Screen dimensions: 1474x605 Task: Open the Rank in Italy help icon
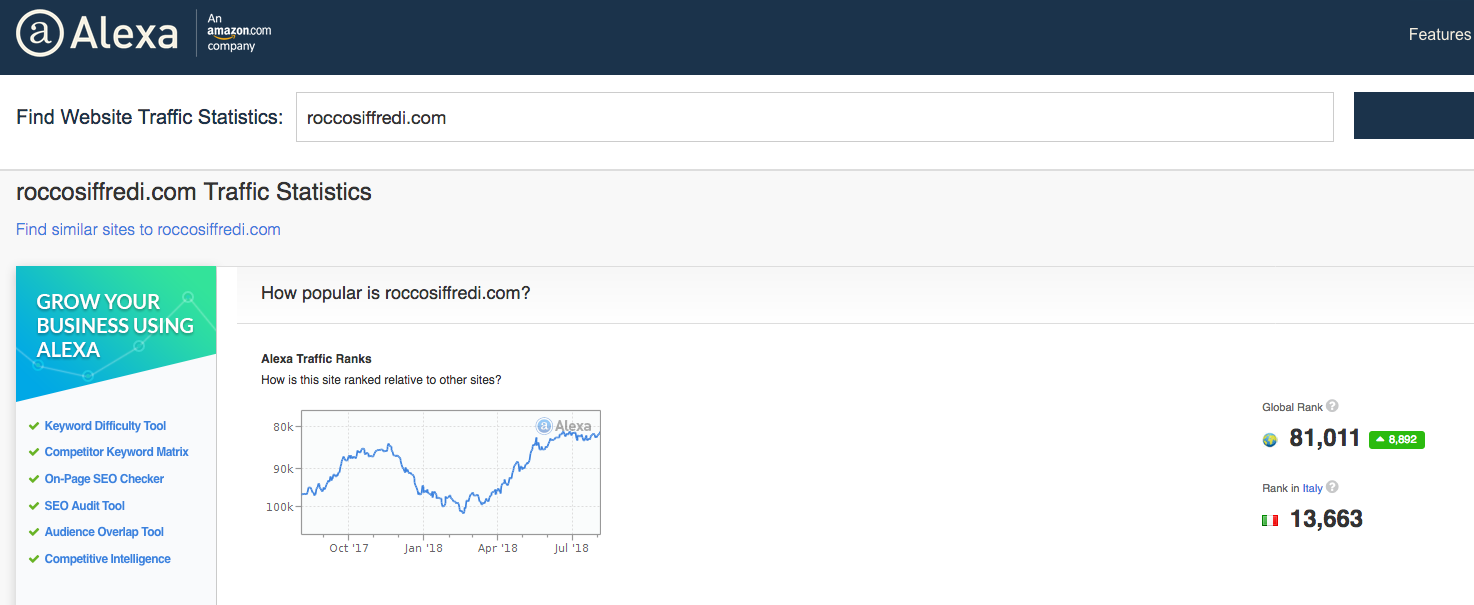[x=1332, y=487]
